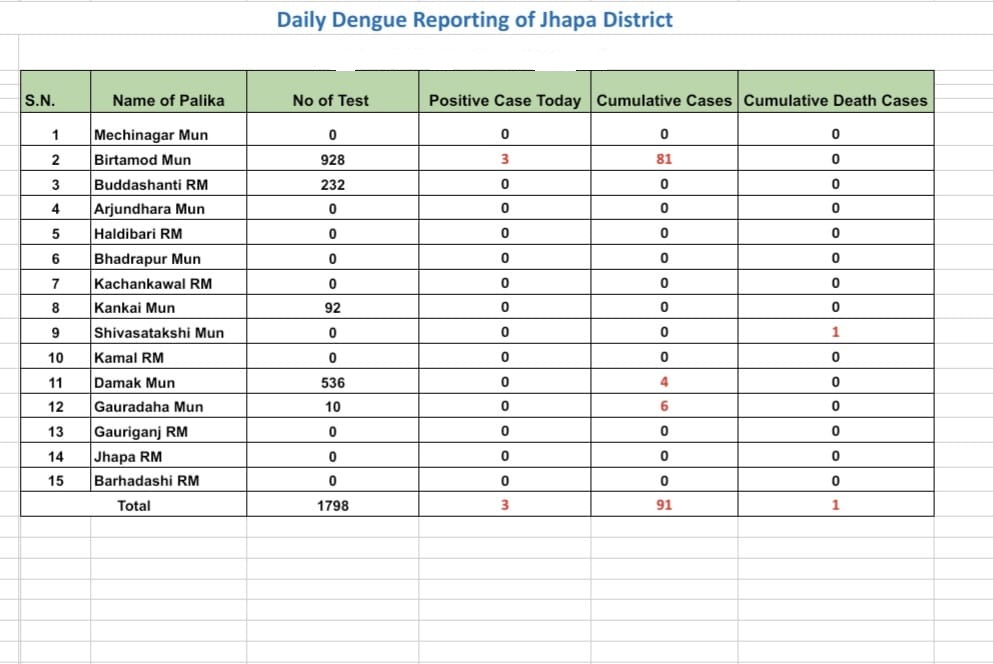Click Kachankawal RM's Cumulative Cases value '0'
This screenshot has width=993, height=664.
[664, 283]
